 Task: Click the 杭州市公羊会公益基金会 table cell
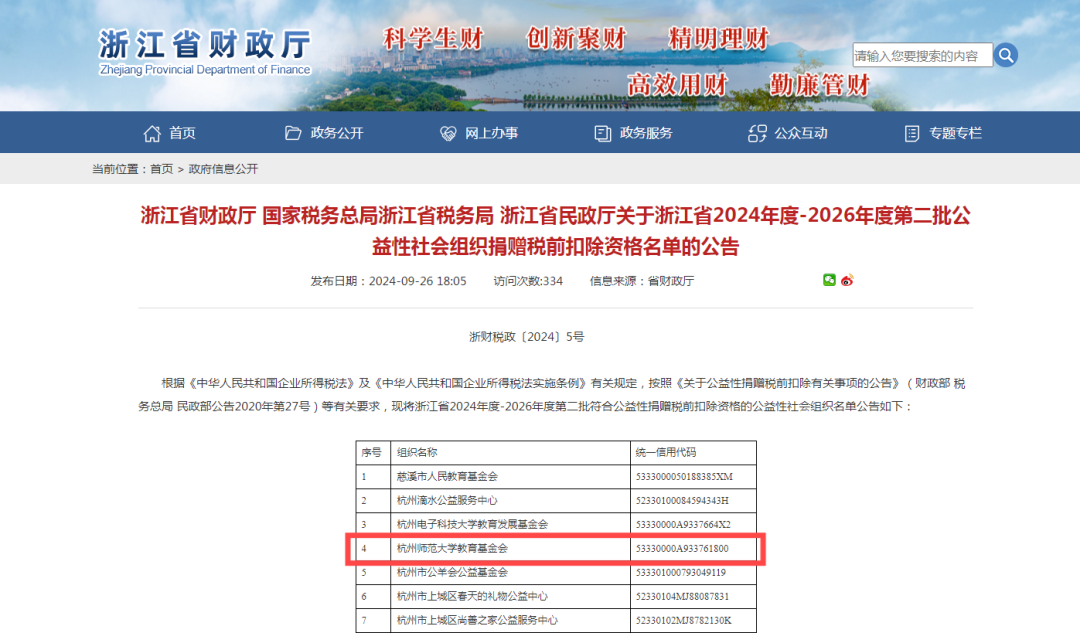click(510, 572)
